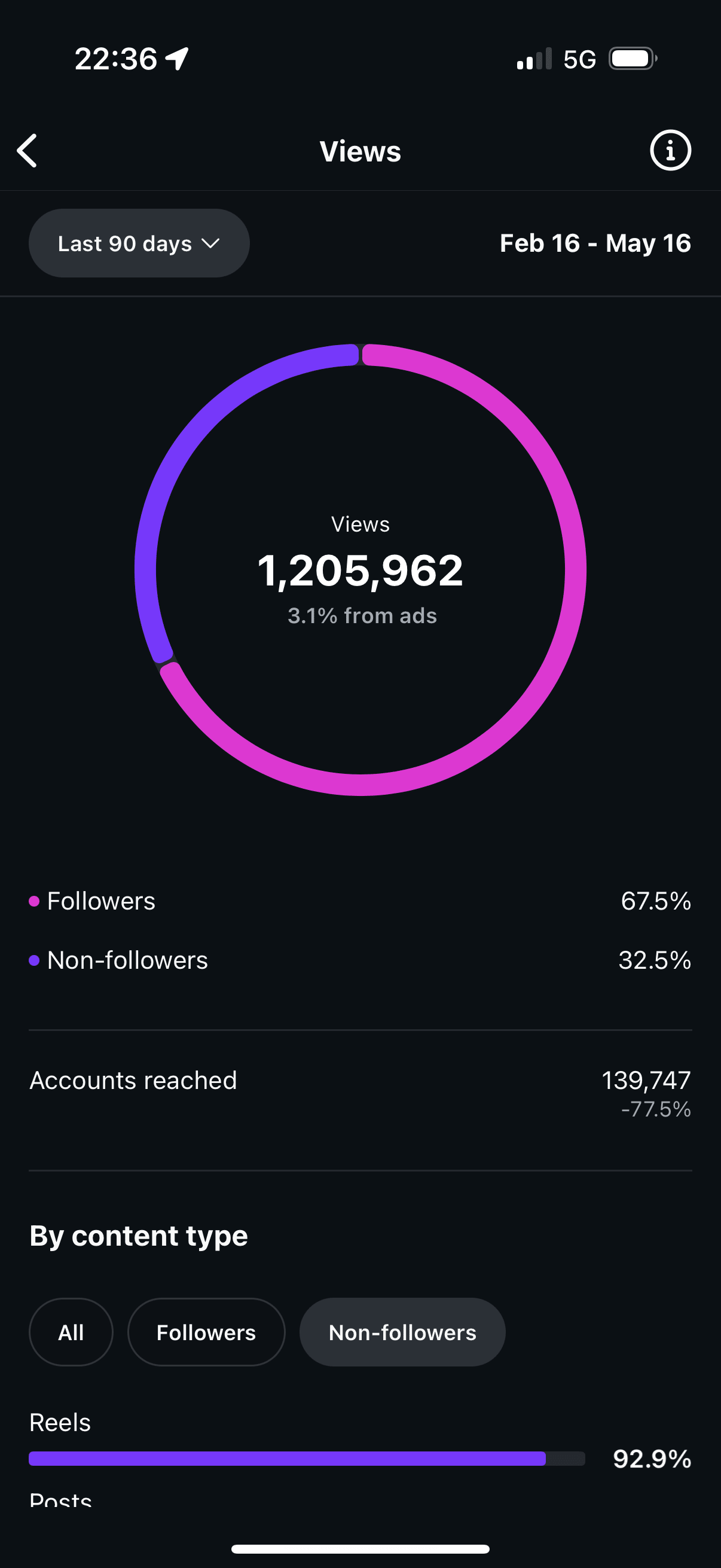Tap the By content type heading
The width and height of the screenshot is (721, 1568).
(x=139, y=1237)
